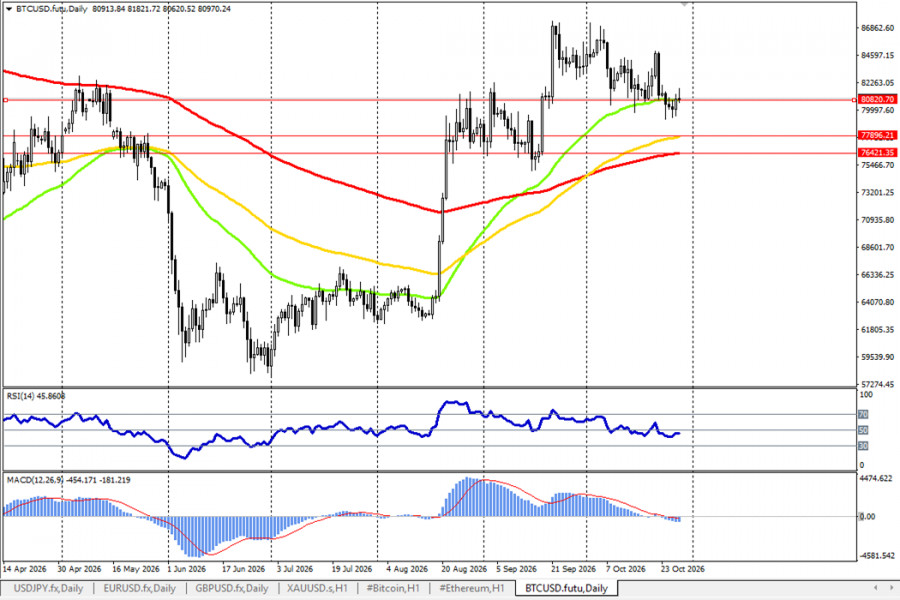Image resolution: width=900 pixels, height=600 pixels.
Task: Select the GBPUSD.fx,Daily chart tab
Action: (x=231, y=588)
